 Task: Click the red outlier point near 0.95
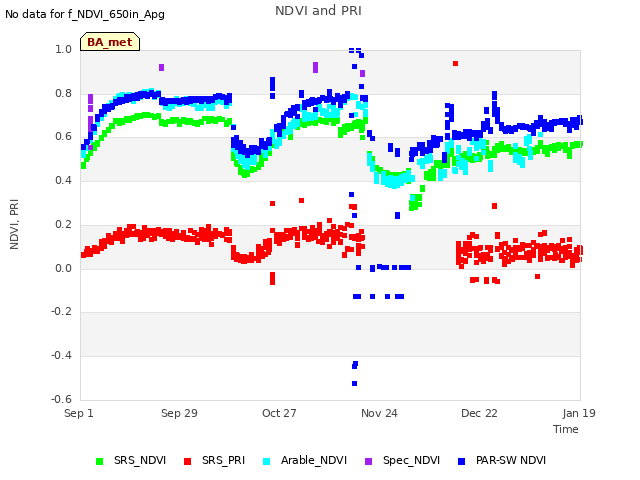point(456,63)
